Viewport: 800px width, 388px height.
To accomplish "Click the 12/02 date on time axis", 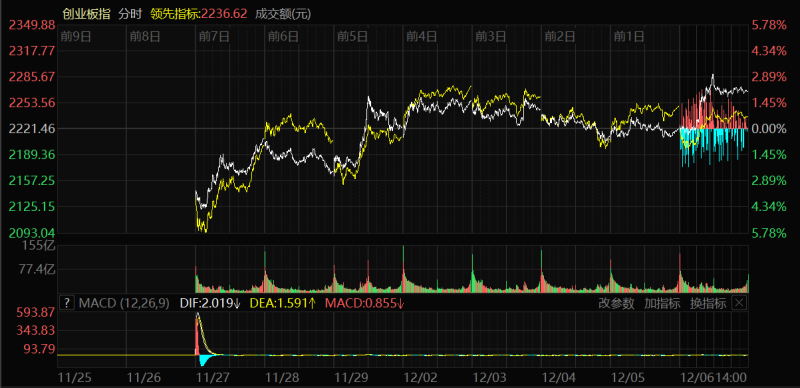I will (421, 378).
